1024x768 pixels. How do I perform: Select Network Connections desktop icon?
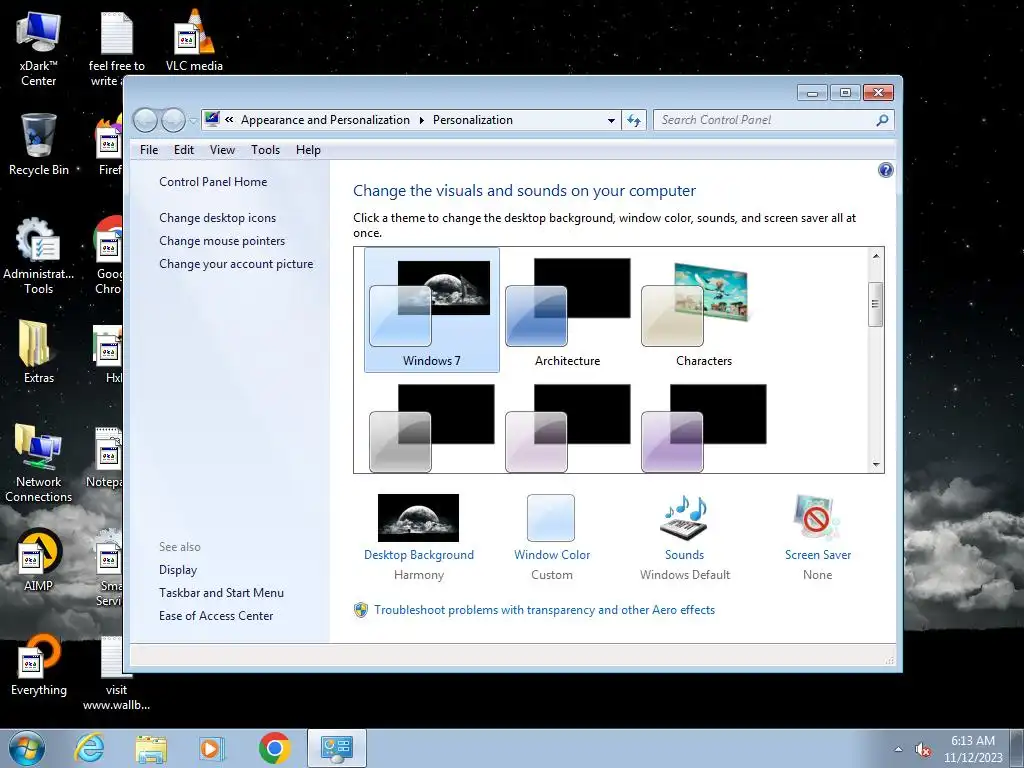point(39,464)
